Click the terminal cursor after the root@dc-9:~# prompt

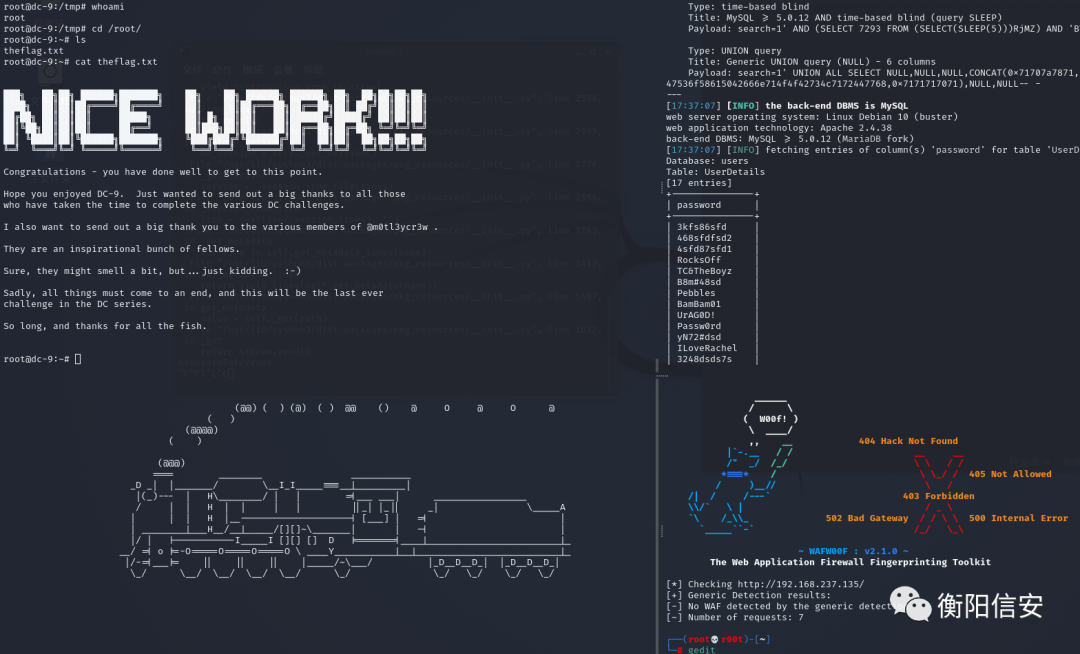[x=78, y=359]
